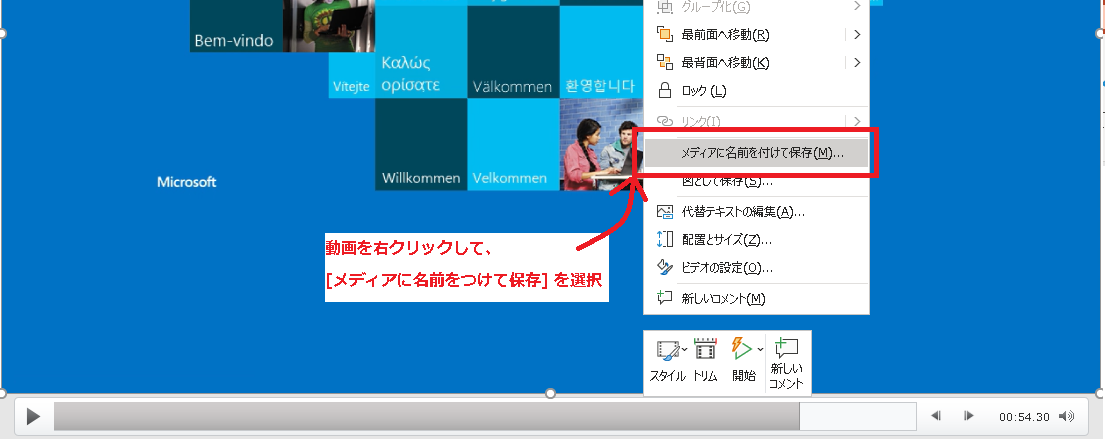This screenshot has width=1105, height=439.
Task: Click the Start (開始) playback option icon
Action: pos(741,349)
